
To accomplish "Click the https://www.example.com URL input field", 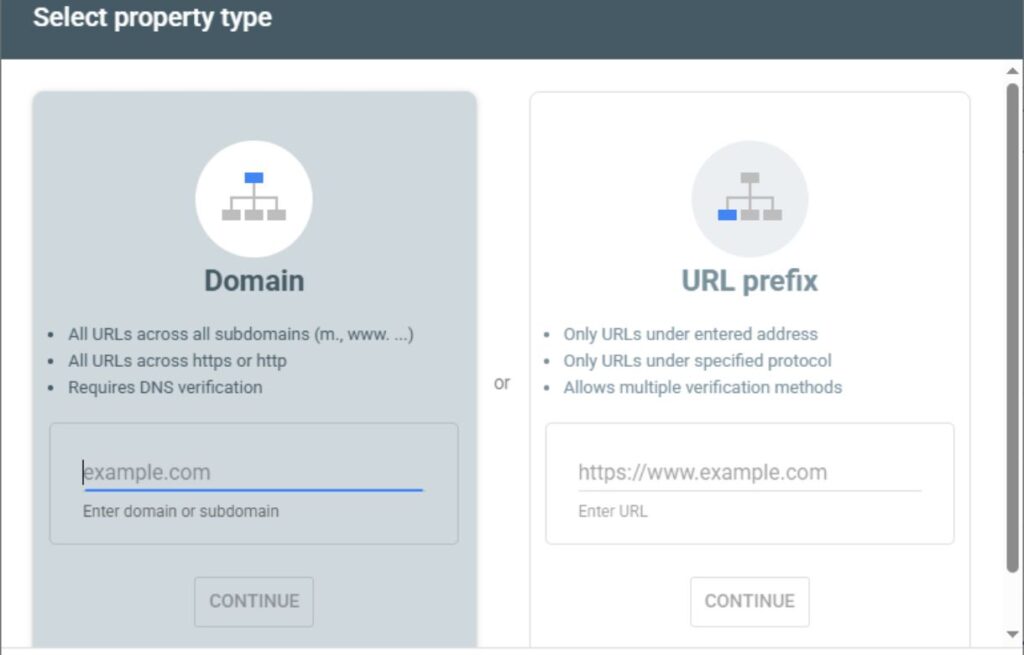I will [x=750, y=472].
